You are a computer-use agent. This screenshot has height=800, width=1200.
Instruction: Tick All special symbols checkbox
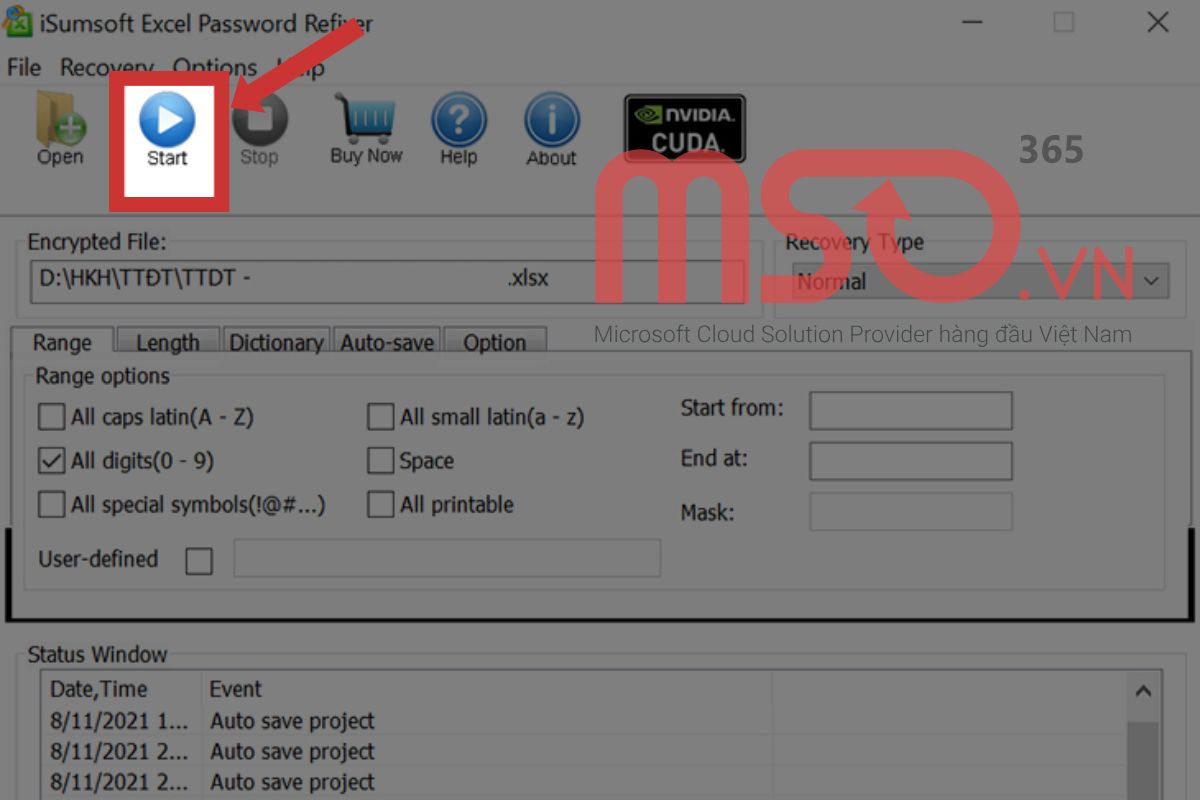click(51, 504)
